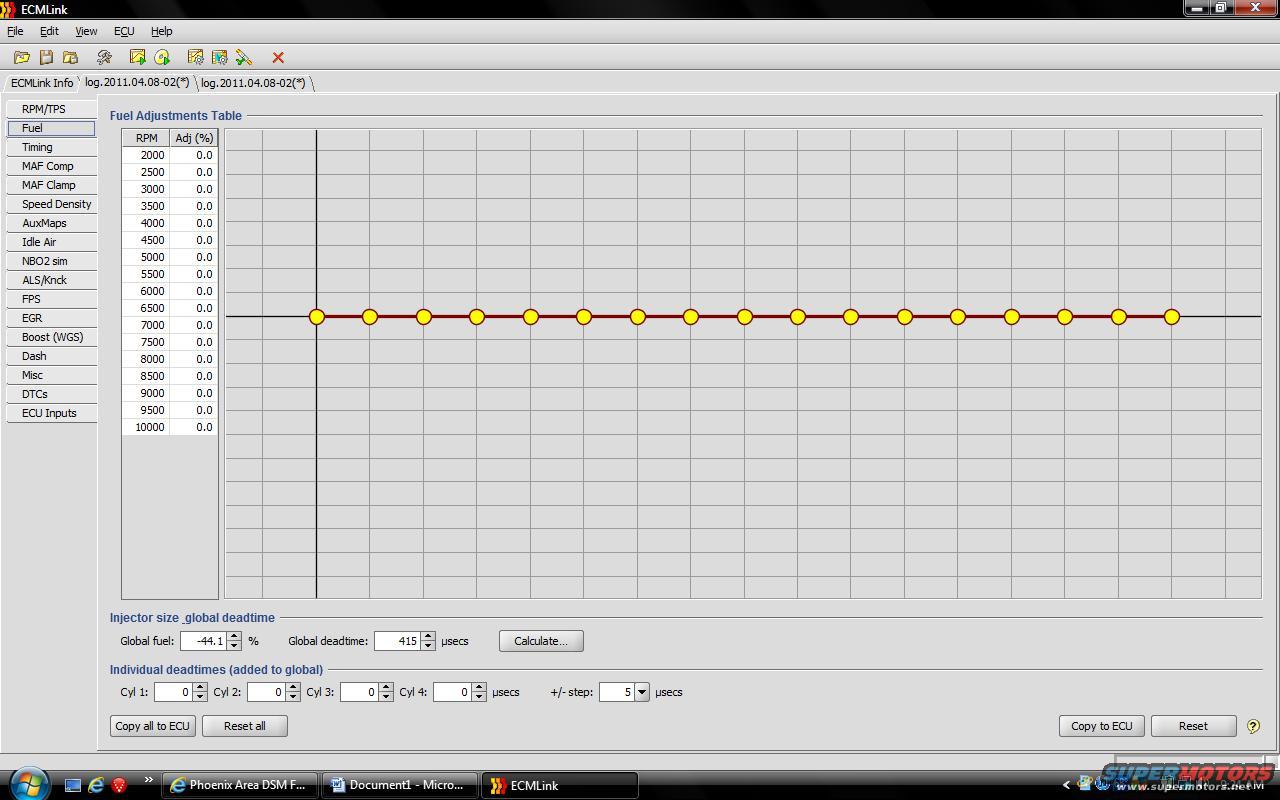The width and height of the screenshot is (1280, 800).
Task: Select the DTCs side tab
Action: tap(51, 394)
